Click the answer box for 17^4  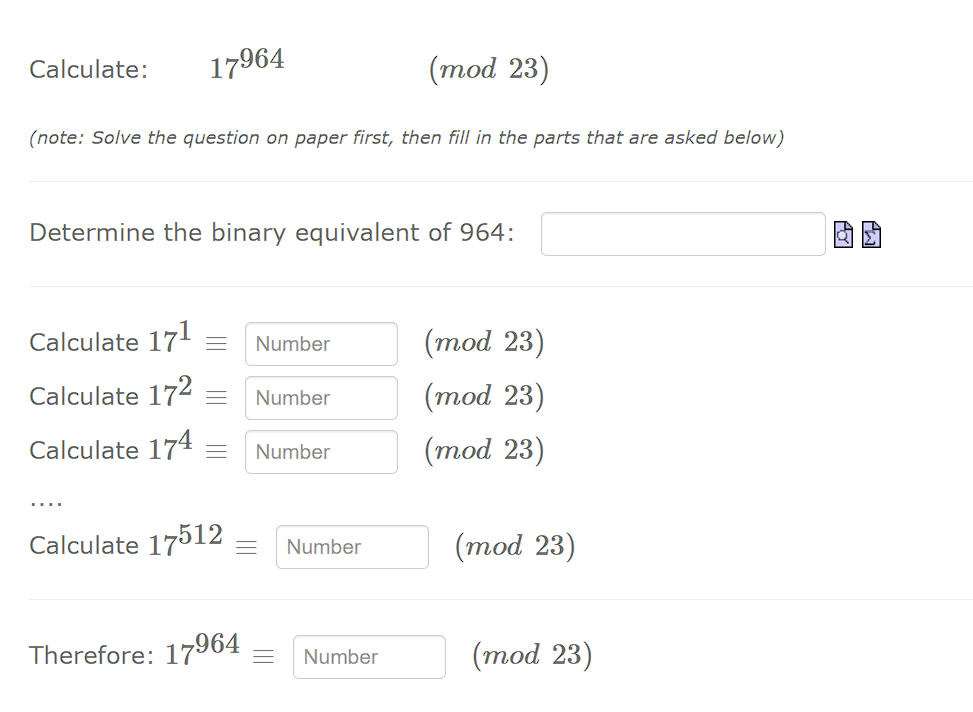[320, 451]
